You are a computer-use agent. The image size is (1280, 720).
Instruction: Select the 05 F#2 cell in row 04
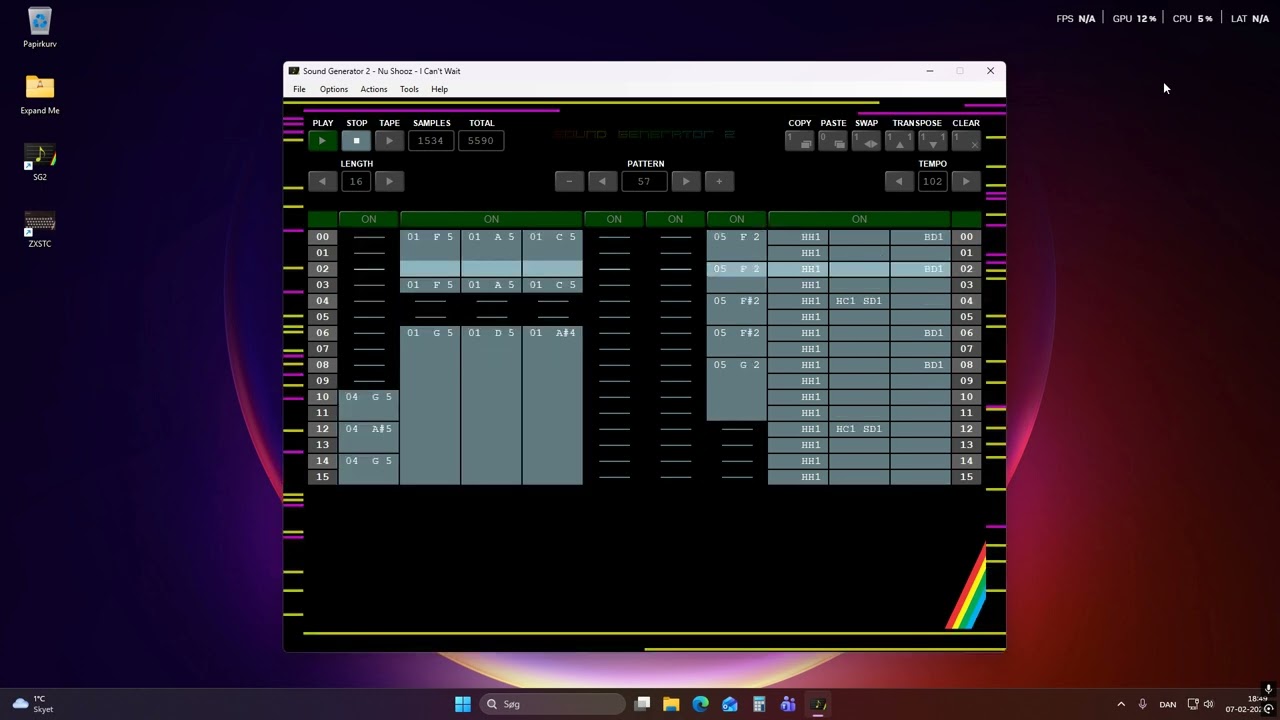point(737,301)
